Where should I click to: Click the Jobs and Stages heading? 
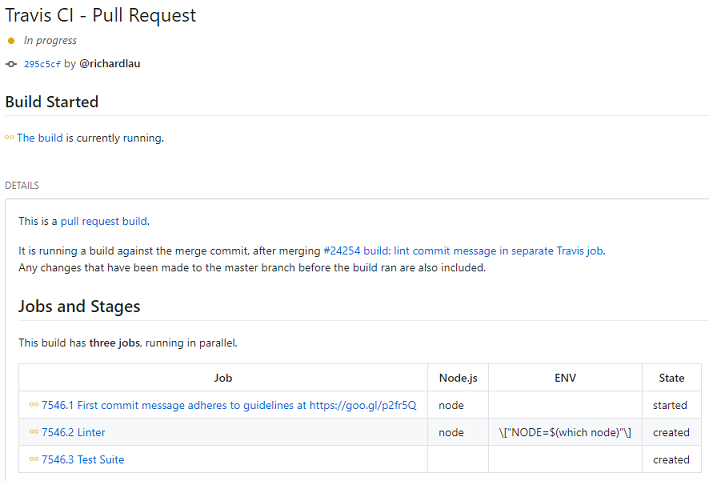[x=79, y=307]
